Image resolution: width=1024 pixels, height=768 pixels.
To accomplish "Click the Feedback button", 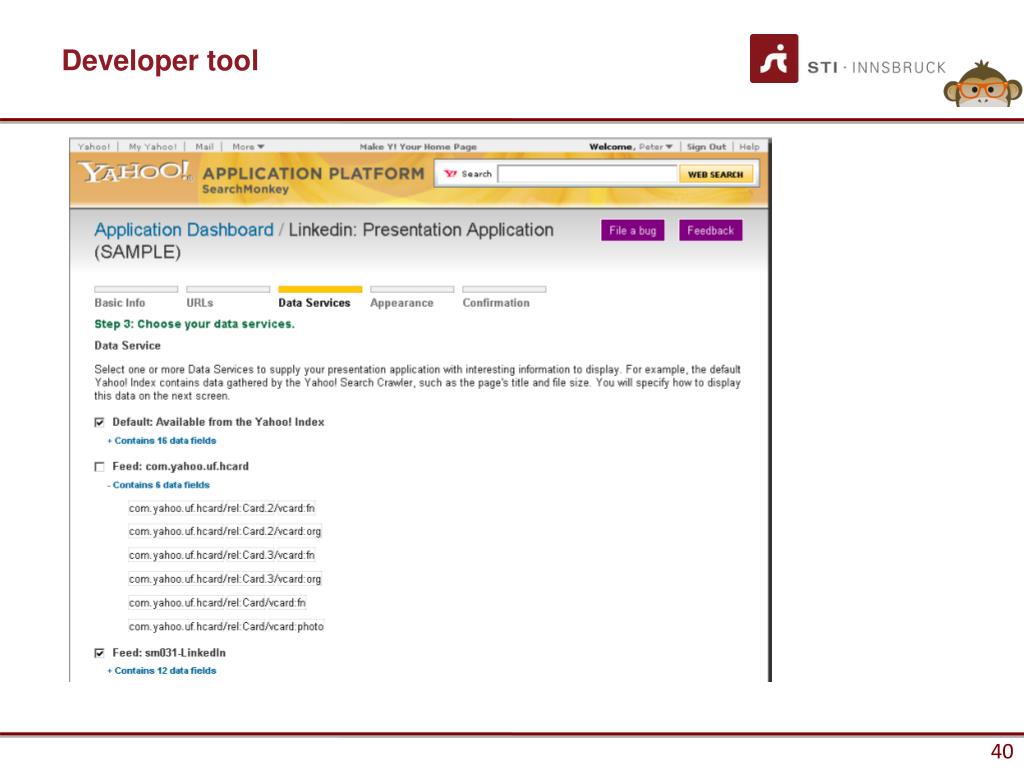I will [711, 231].
